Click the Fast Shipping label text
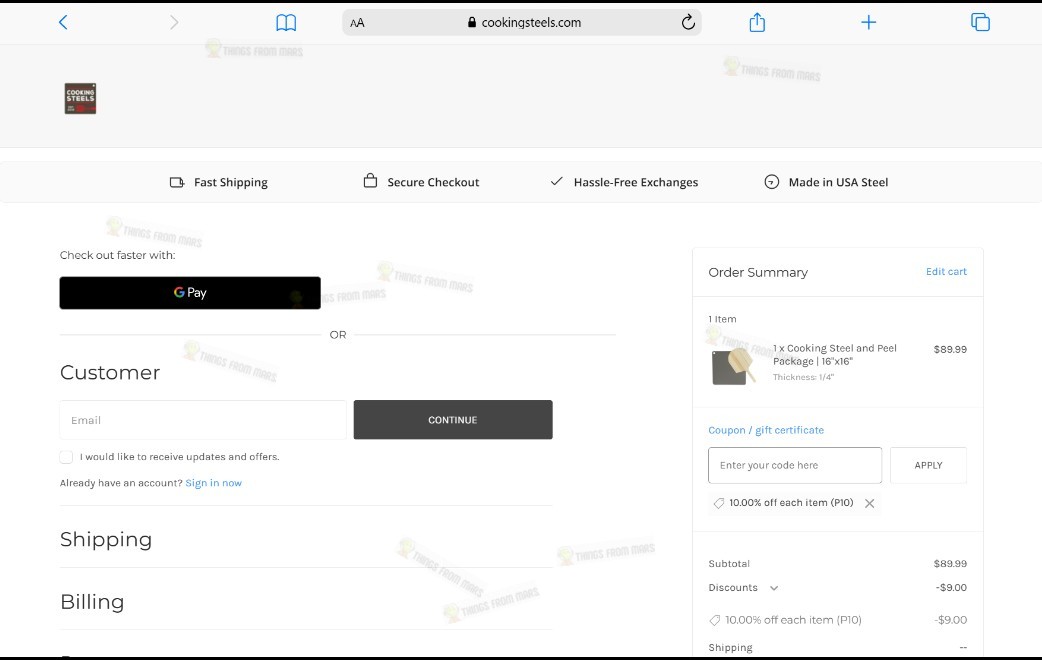 click(231, 182)
